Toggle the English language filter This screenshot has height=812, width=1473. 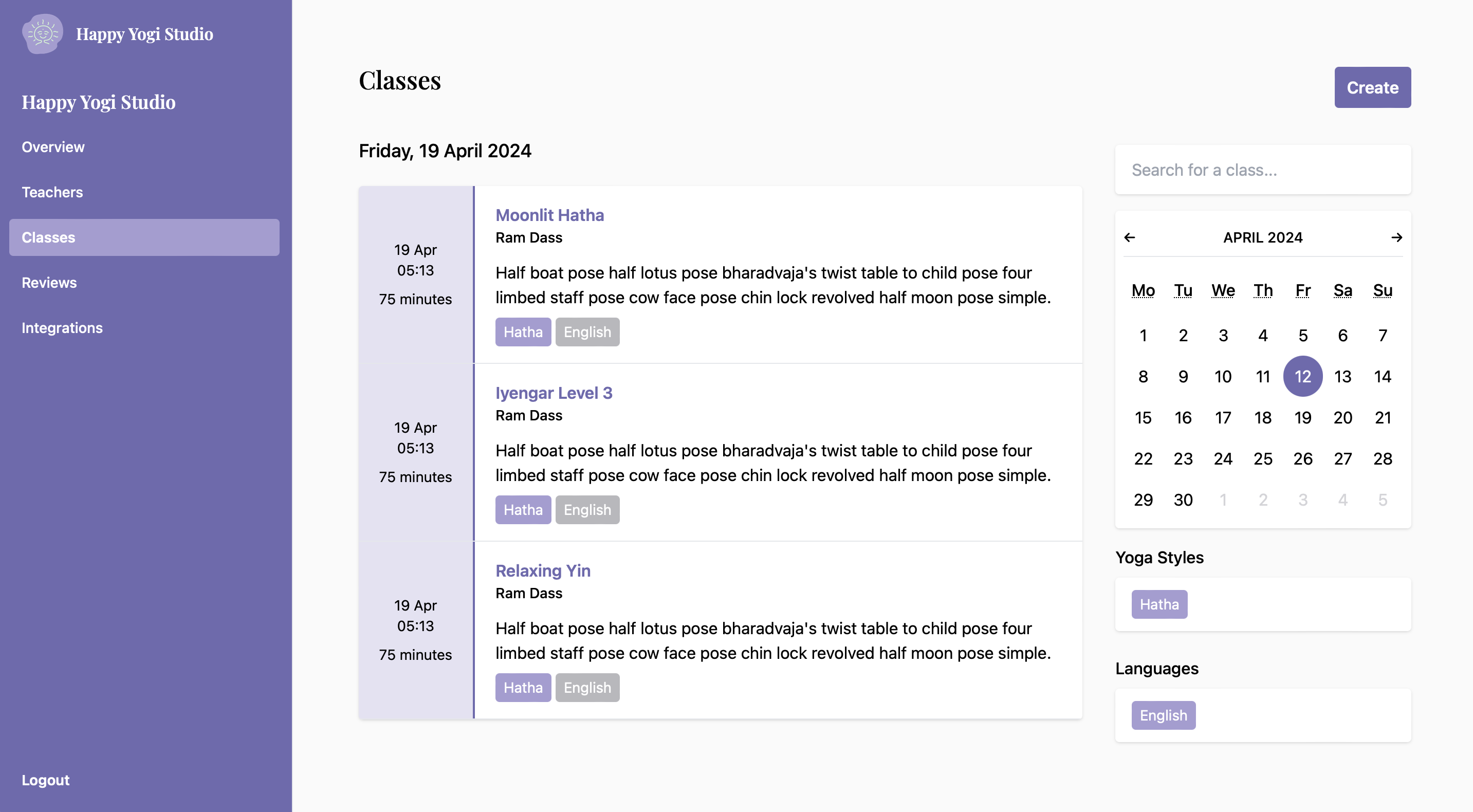(1162, 715)
